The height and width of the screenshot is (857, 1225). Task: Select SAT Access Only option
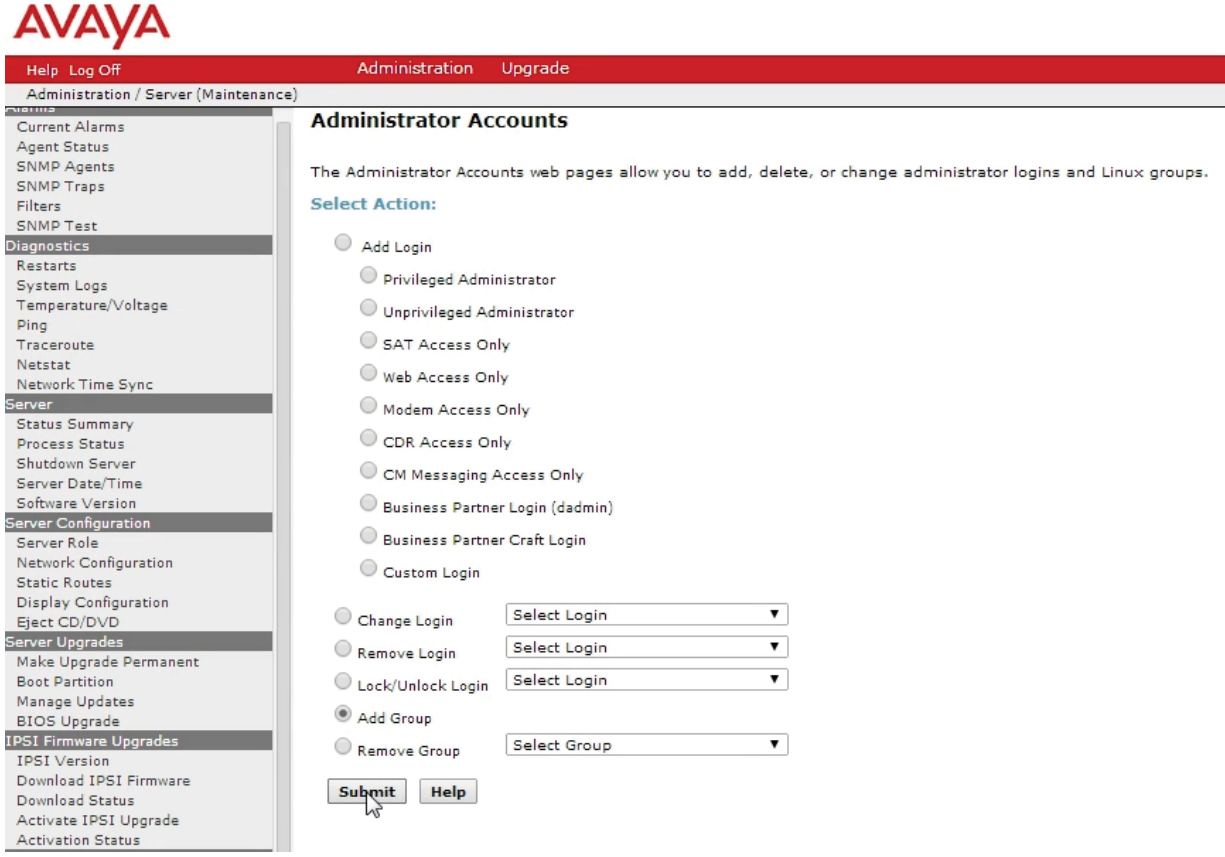coord(368,340)
